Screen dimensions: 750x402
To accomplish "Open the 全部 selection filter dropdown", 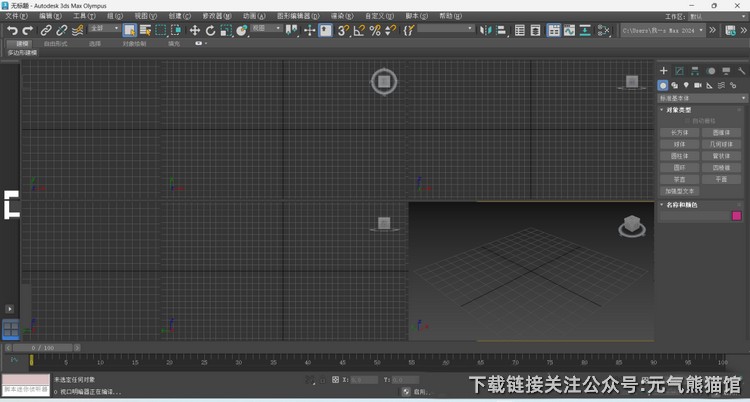I will point(104,30).
